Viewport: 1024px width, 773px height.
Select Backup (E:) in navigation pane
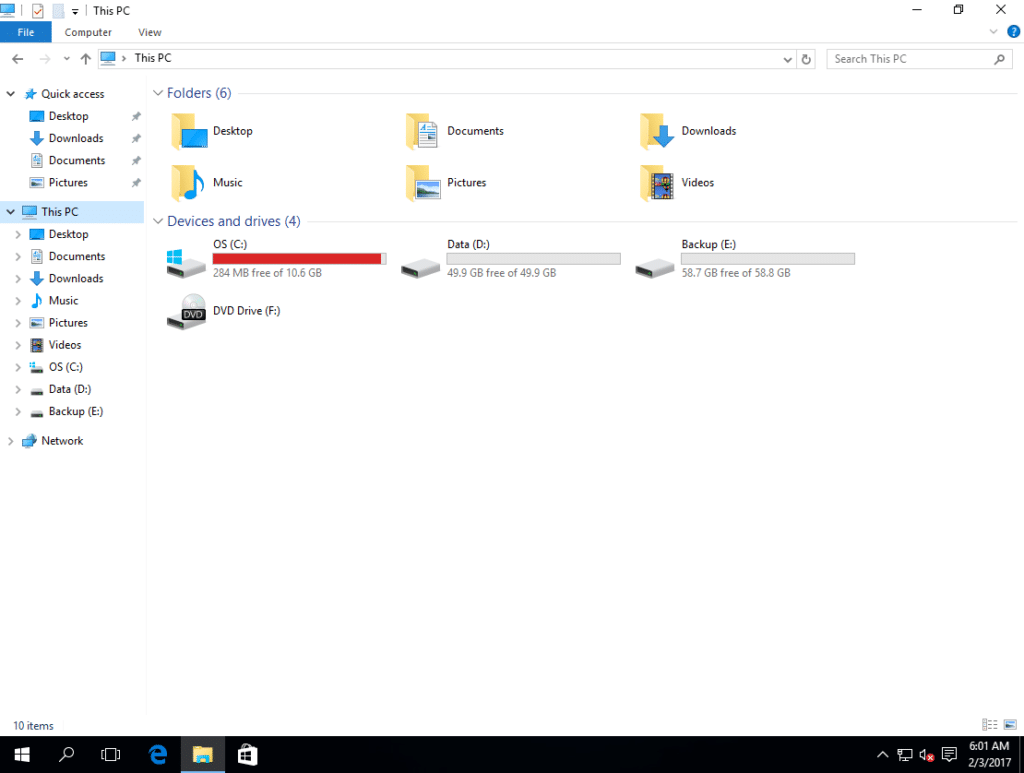(75, 411)
